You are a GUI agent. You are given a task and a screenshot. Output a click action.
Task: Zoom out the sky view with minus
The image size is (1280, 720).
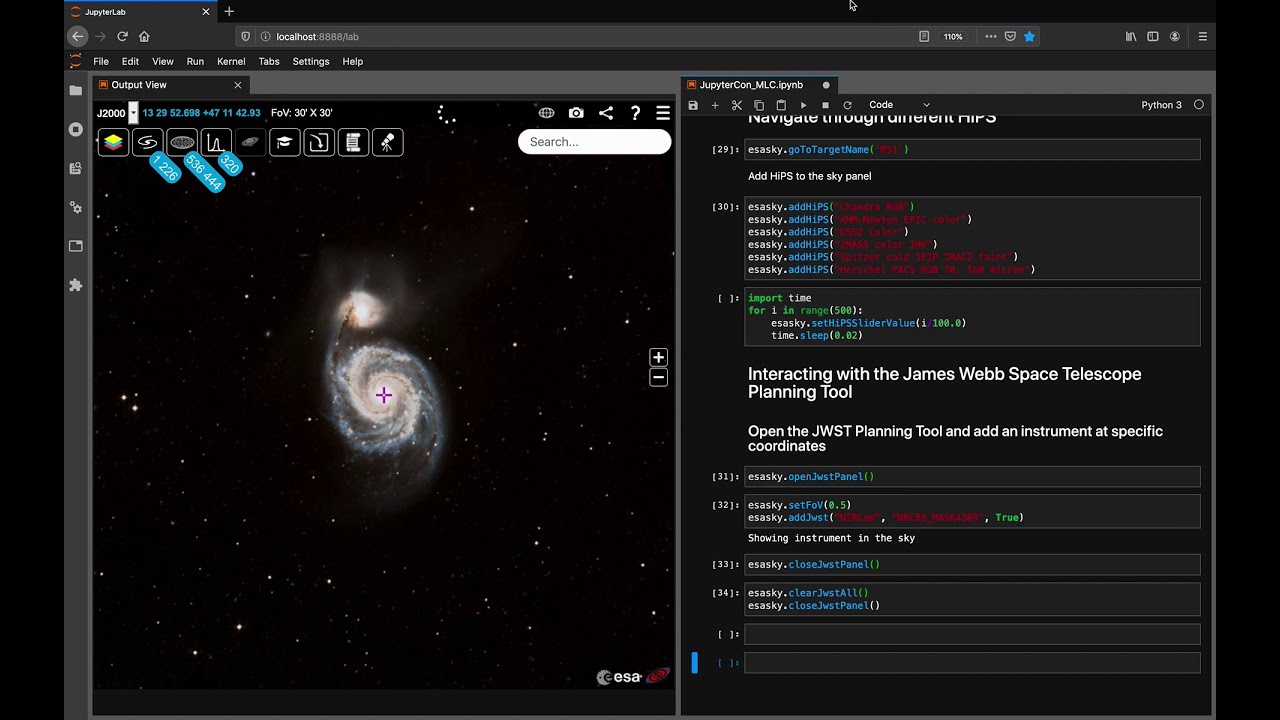pos(658,377)
